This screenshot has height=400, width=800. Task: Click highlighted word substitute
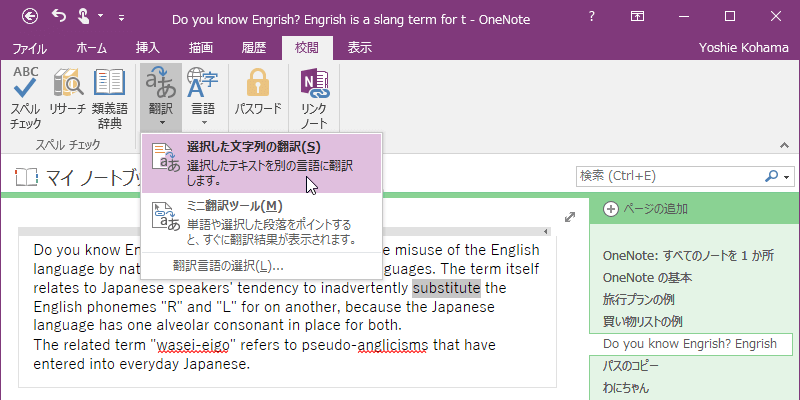pos(446,288)
